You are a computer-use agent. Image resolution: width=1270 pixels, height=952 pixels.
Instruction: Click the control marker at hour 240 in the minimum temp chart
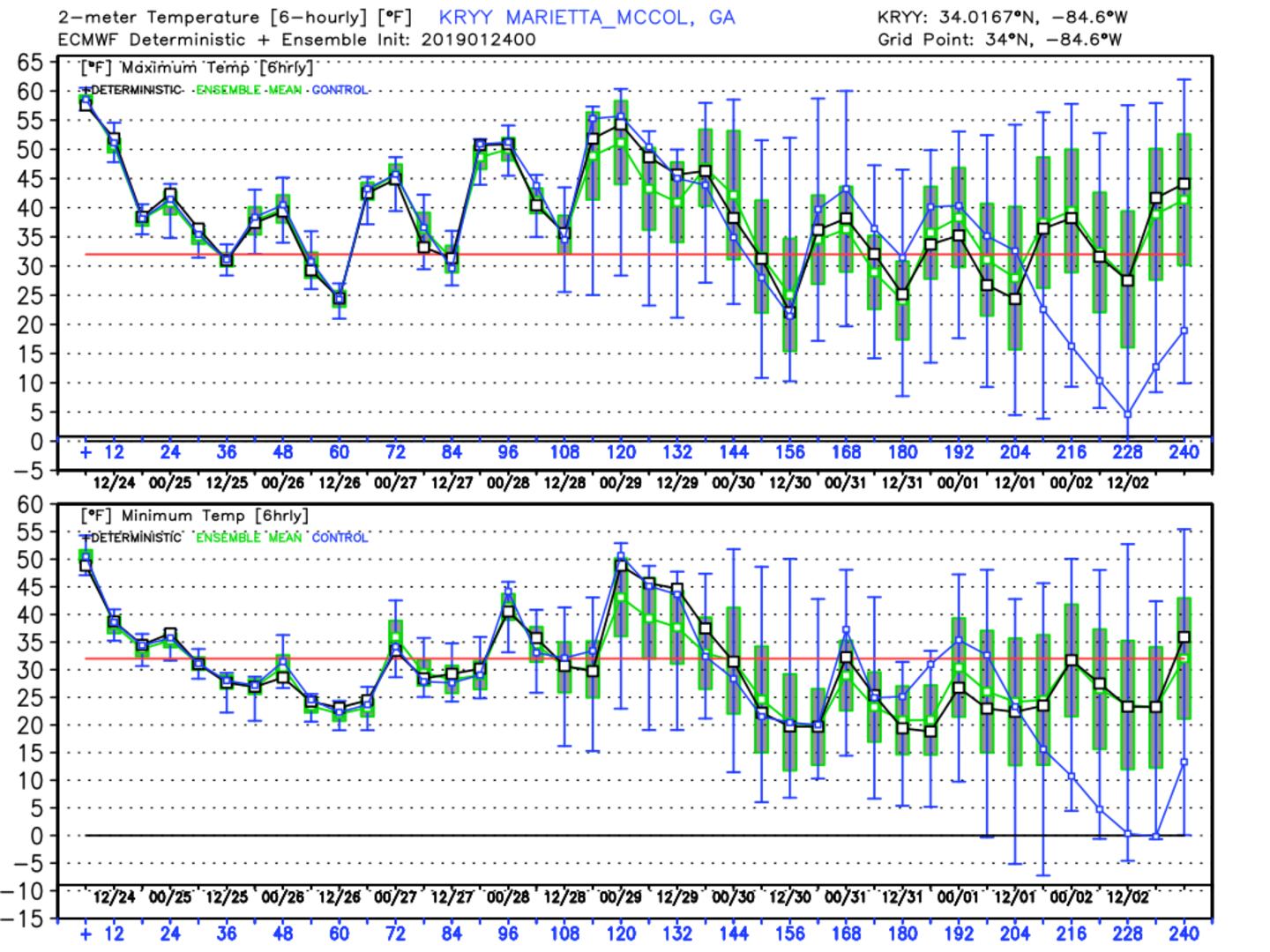pos(1184,762)
